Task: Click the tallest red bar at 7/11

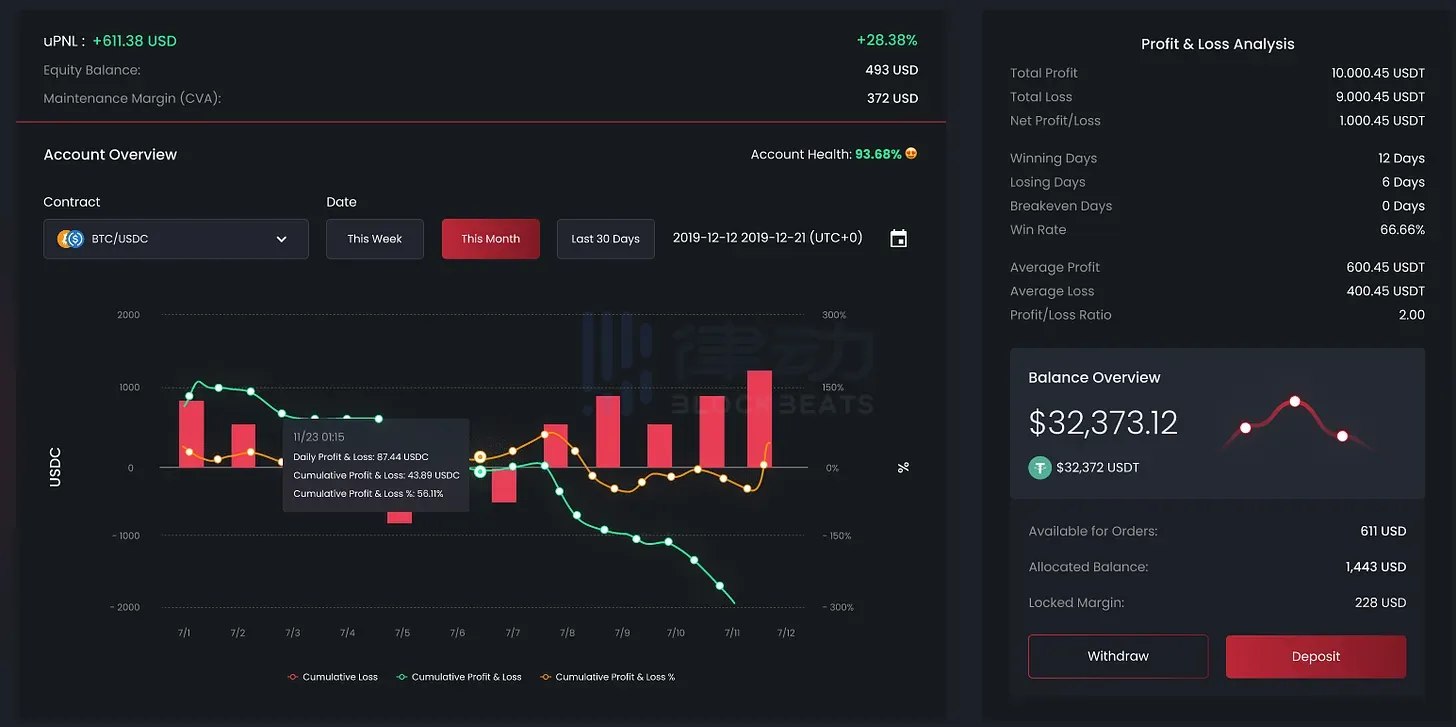Action: click(759, 418)
